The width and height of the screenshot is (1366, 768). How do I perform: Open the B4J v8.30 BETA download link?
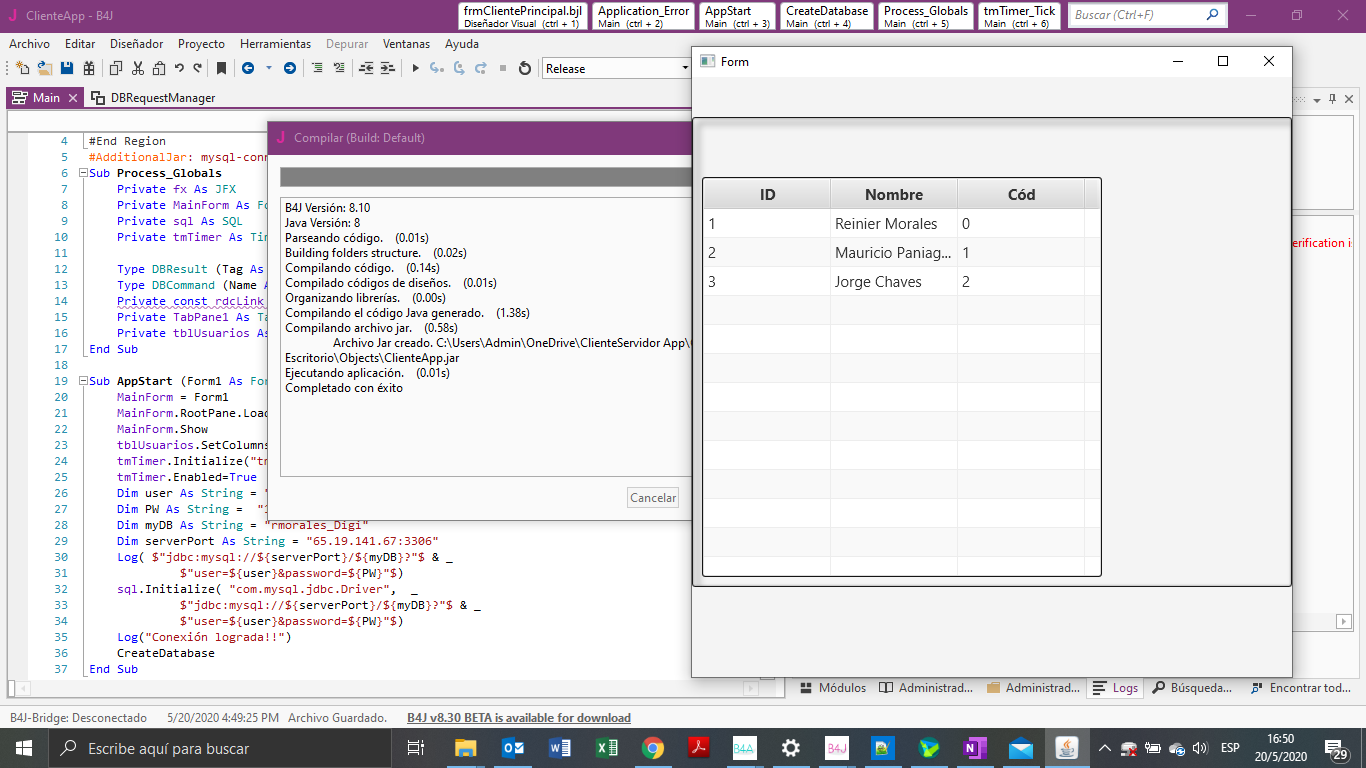[519, 717]
